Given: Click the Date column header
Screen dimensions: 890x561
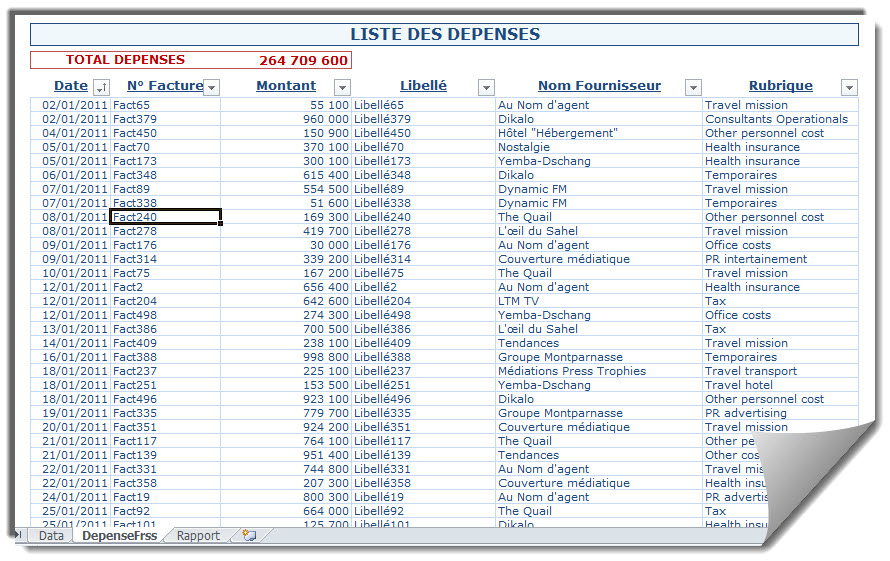Looking at the screenshot, I should pos(71,86).
